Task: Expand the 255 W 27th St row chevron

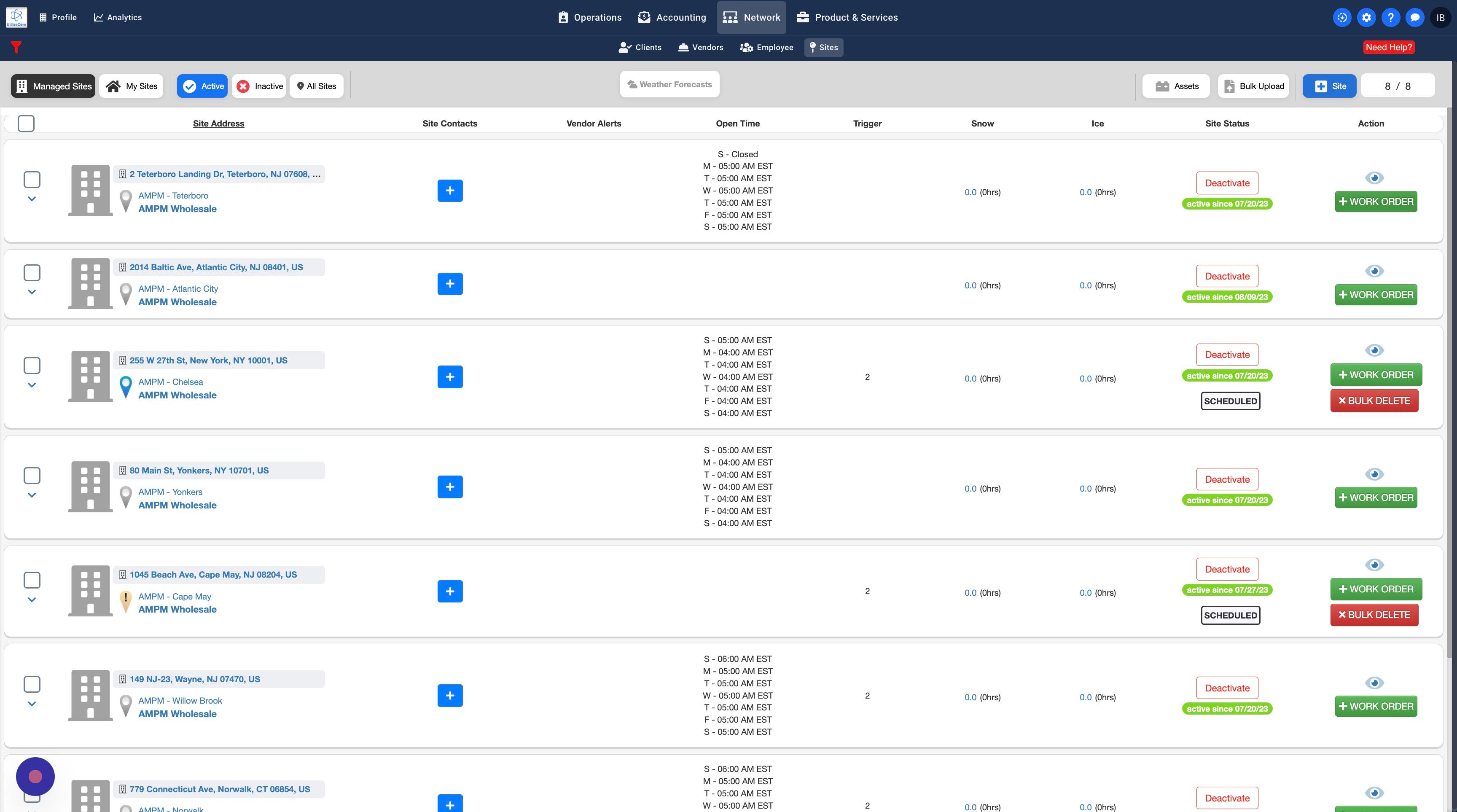Action: click(32, 385)
